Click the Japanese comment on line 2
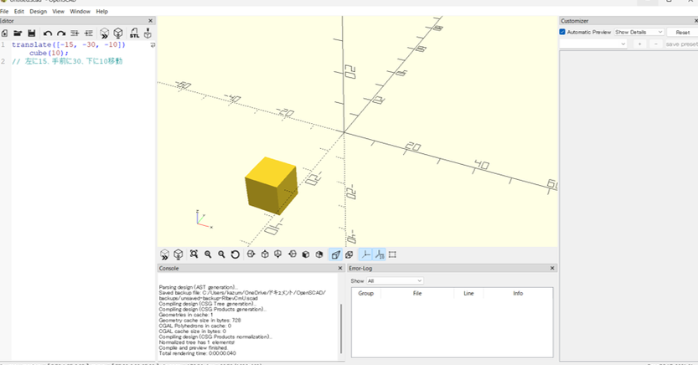 (67, 61)
